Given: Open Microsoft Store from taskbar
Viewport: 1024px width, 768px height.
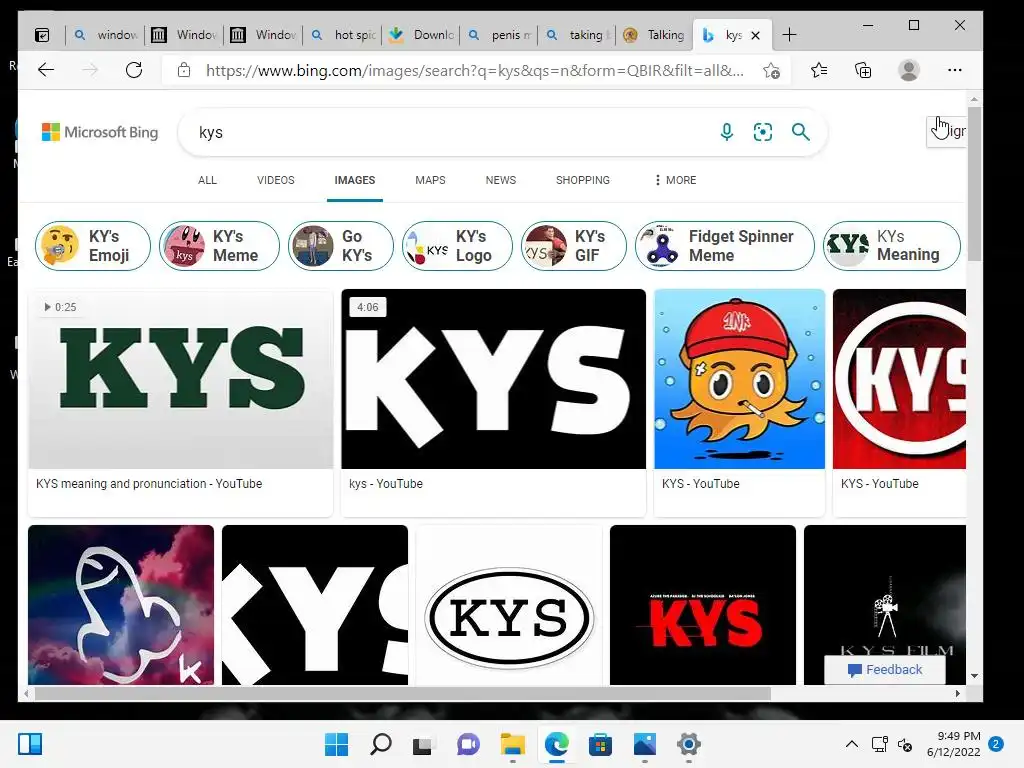Looking at the screenshot, I should (600, 744).
